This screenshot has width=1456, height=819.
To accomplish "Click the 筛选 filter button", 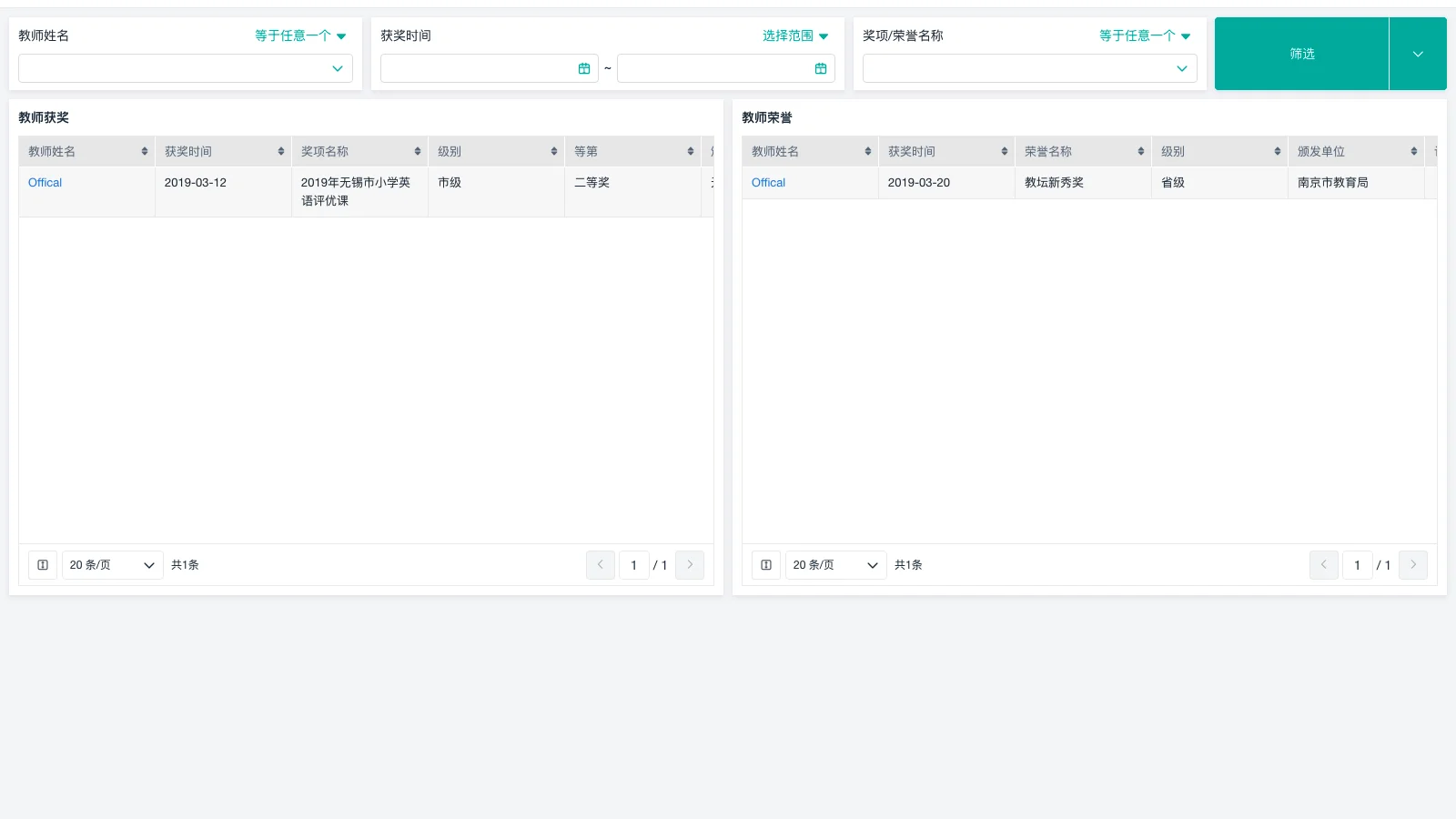I will point(1302,54).
